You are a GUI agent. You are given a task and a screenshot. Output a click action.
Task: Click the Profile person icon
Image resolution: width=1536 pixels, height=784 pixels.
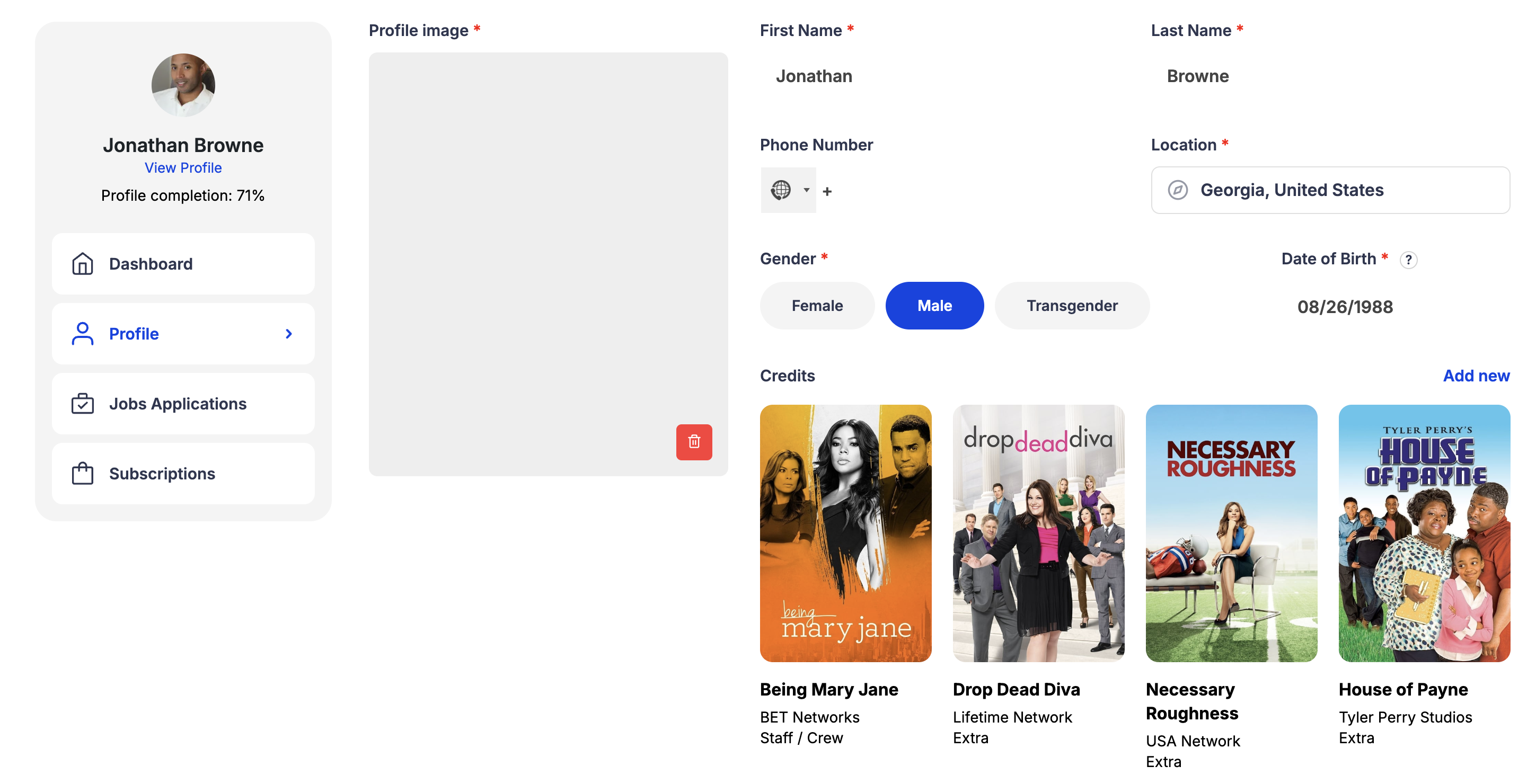(82, 334)
